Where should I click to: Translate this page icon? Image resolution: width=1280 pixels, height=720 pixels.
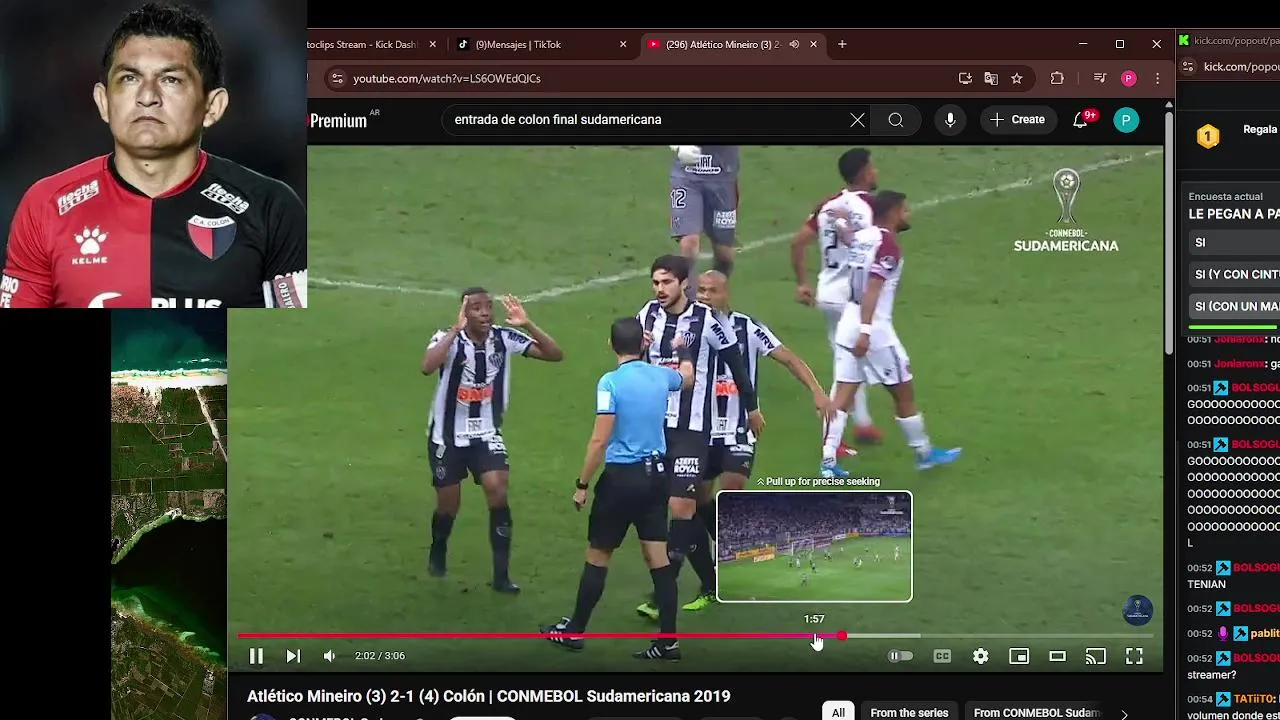pos(991,78)
